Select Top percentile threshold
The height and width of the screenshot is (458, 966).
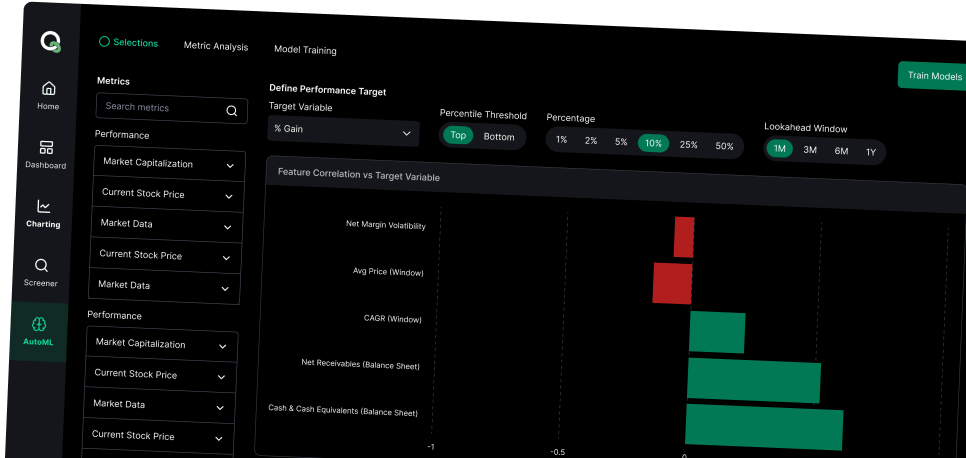(x=458, y=136)
